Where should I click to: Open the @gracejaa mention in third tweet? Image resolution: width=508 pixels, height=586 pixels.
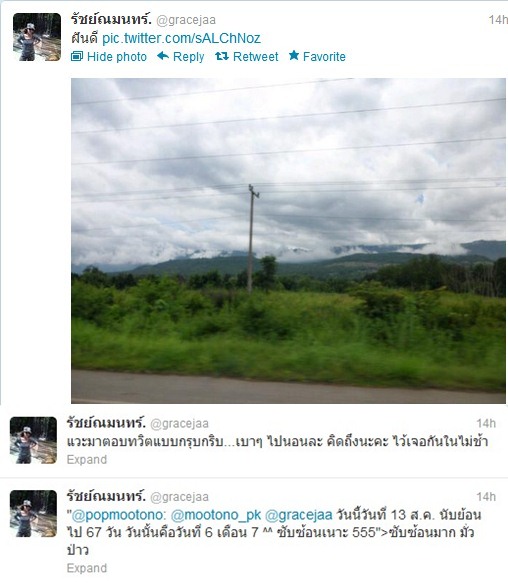click(299, 515)
